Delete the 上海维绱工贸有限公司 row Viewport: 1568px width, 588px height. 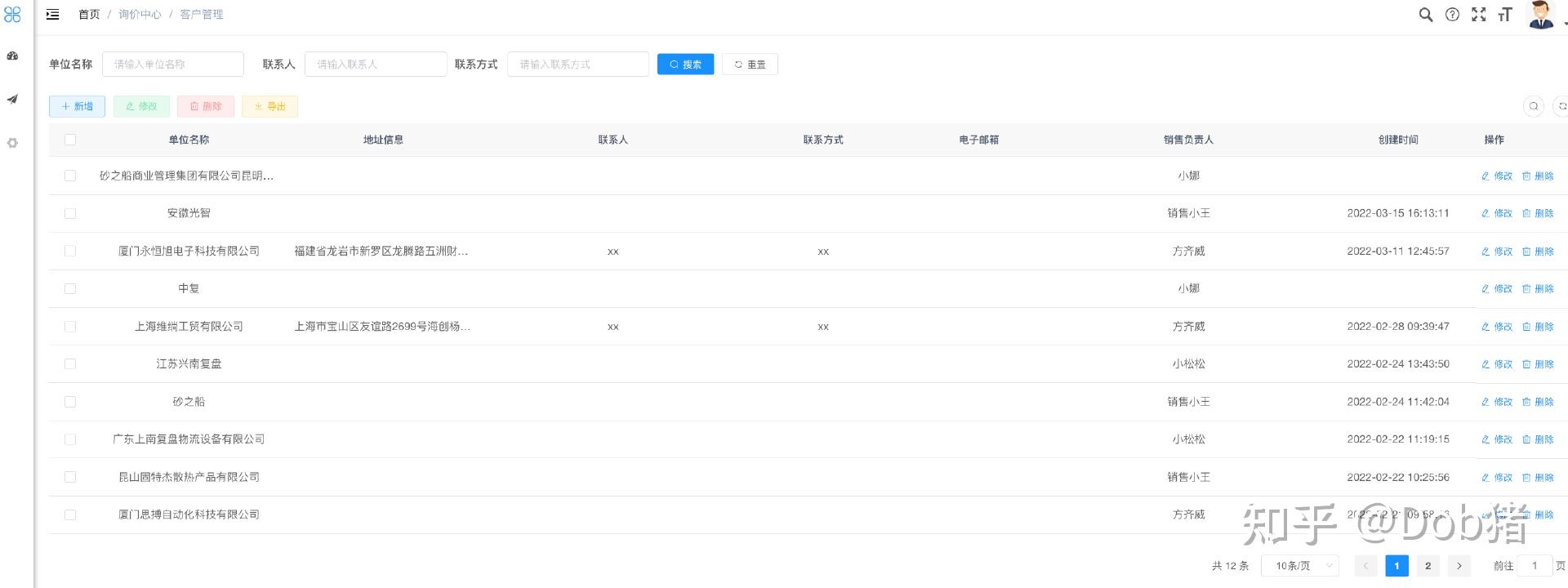pyautogui.click(x=1538, y=327)
